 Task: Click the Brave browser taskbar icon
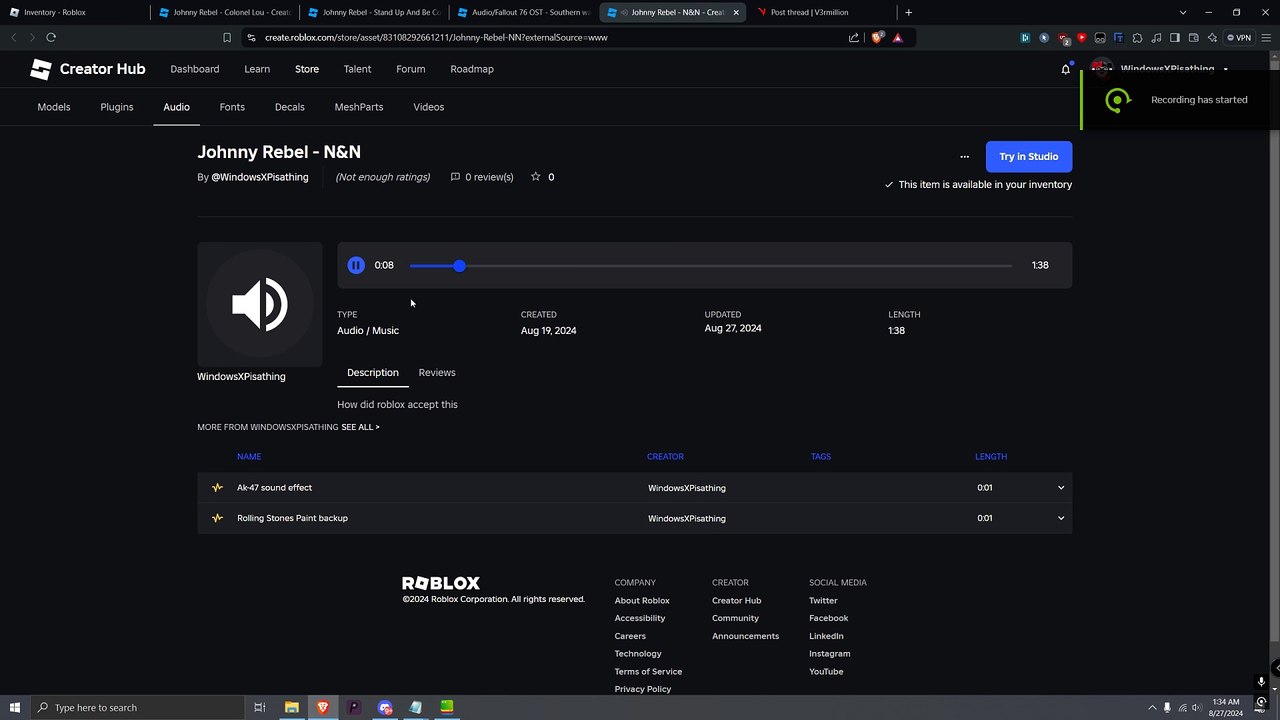click(x=323, y=707)
